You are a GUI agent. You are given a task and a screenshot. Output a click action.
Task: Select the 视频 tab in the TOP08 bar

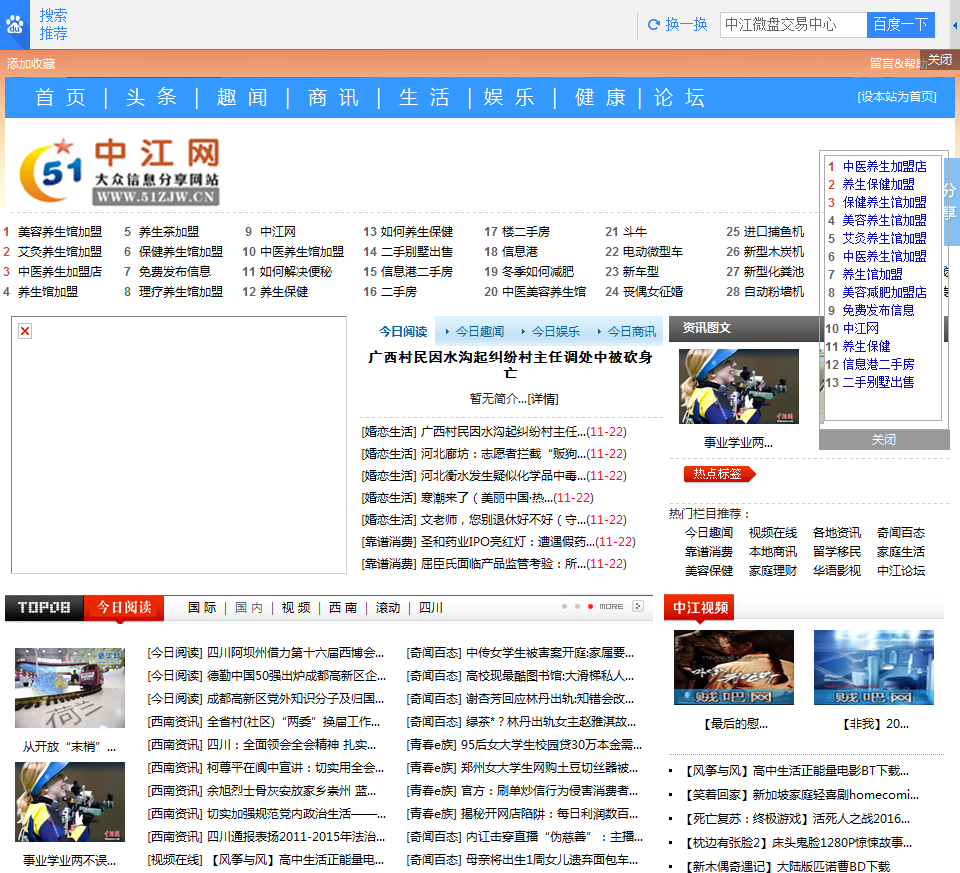[x=296, y=607]
